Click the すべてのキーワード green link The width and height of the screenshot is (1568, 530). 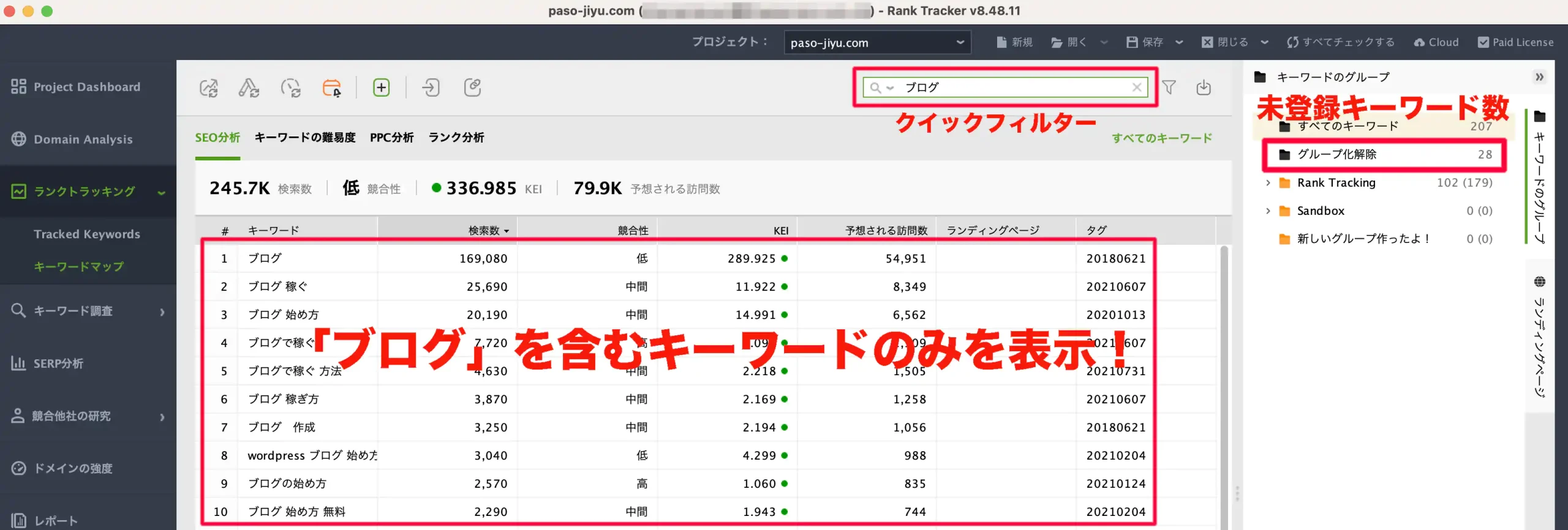click(1162, 138)
